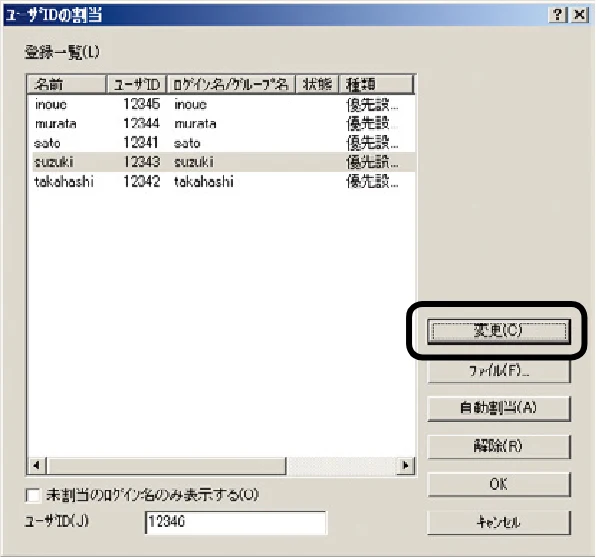Viewport: 596px width, 557px height.
Task: Sort by the 状態 column header
Action: [x=317, y=84]
